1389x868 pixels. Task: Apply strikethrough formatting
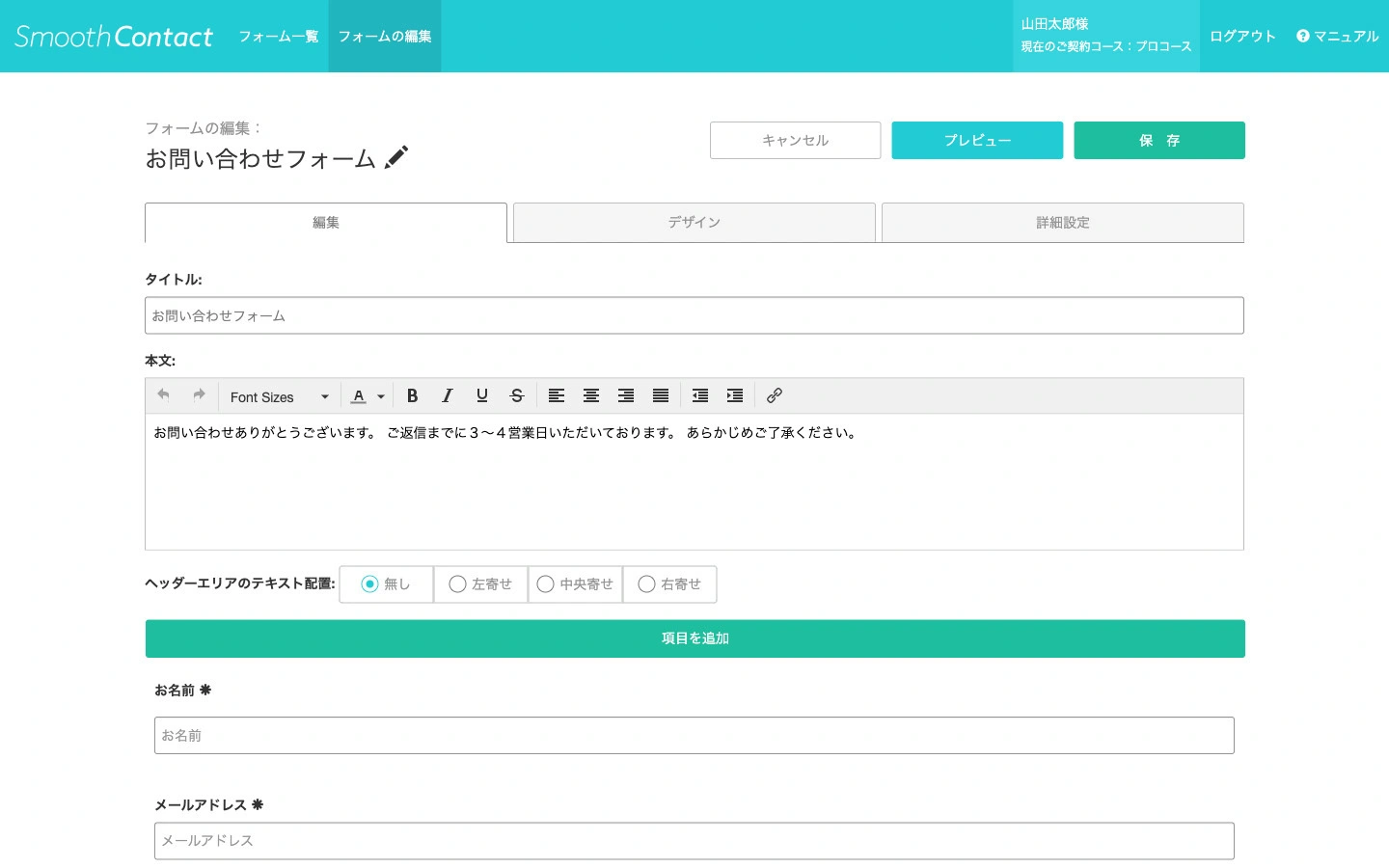[x=517, y=395]
